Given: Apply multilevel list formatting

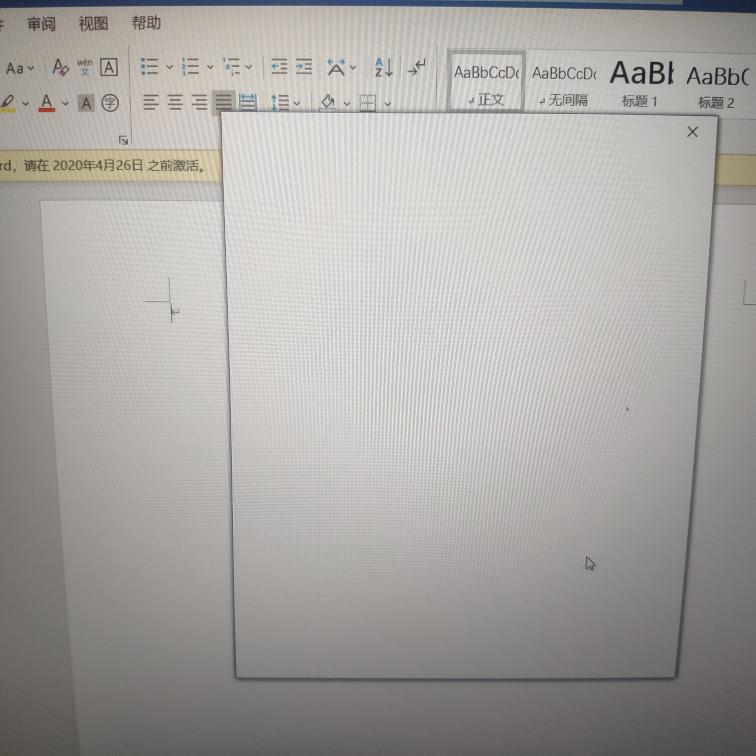Looking at the screenshot, I should (x=232, y=67).
